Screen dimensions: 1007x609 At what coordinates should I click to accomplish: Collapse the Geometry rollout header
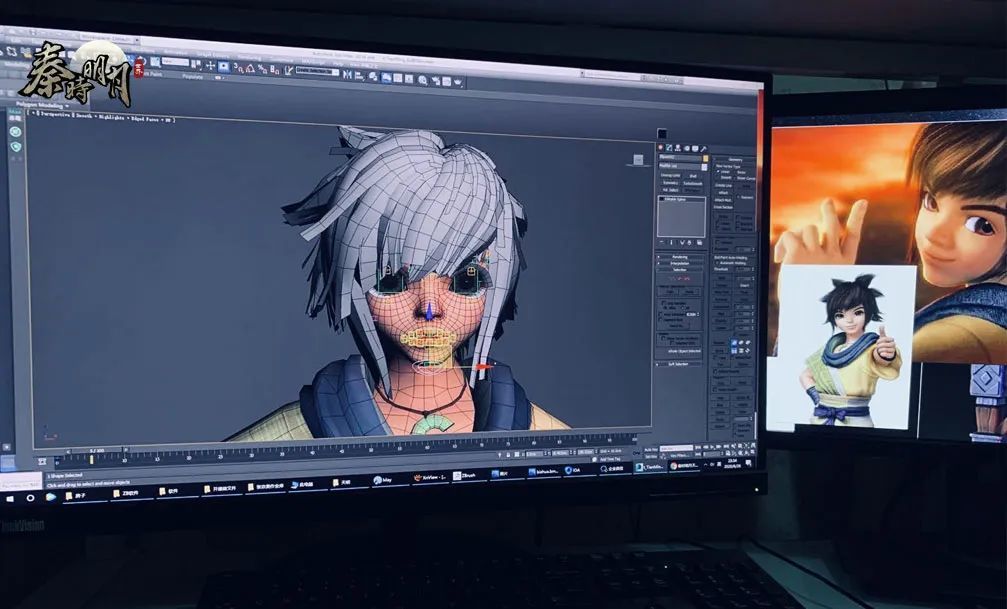(735, 159)
